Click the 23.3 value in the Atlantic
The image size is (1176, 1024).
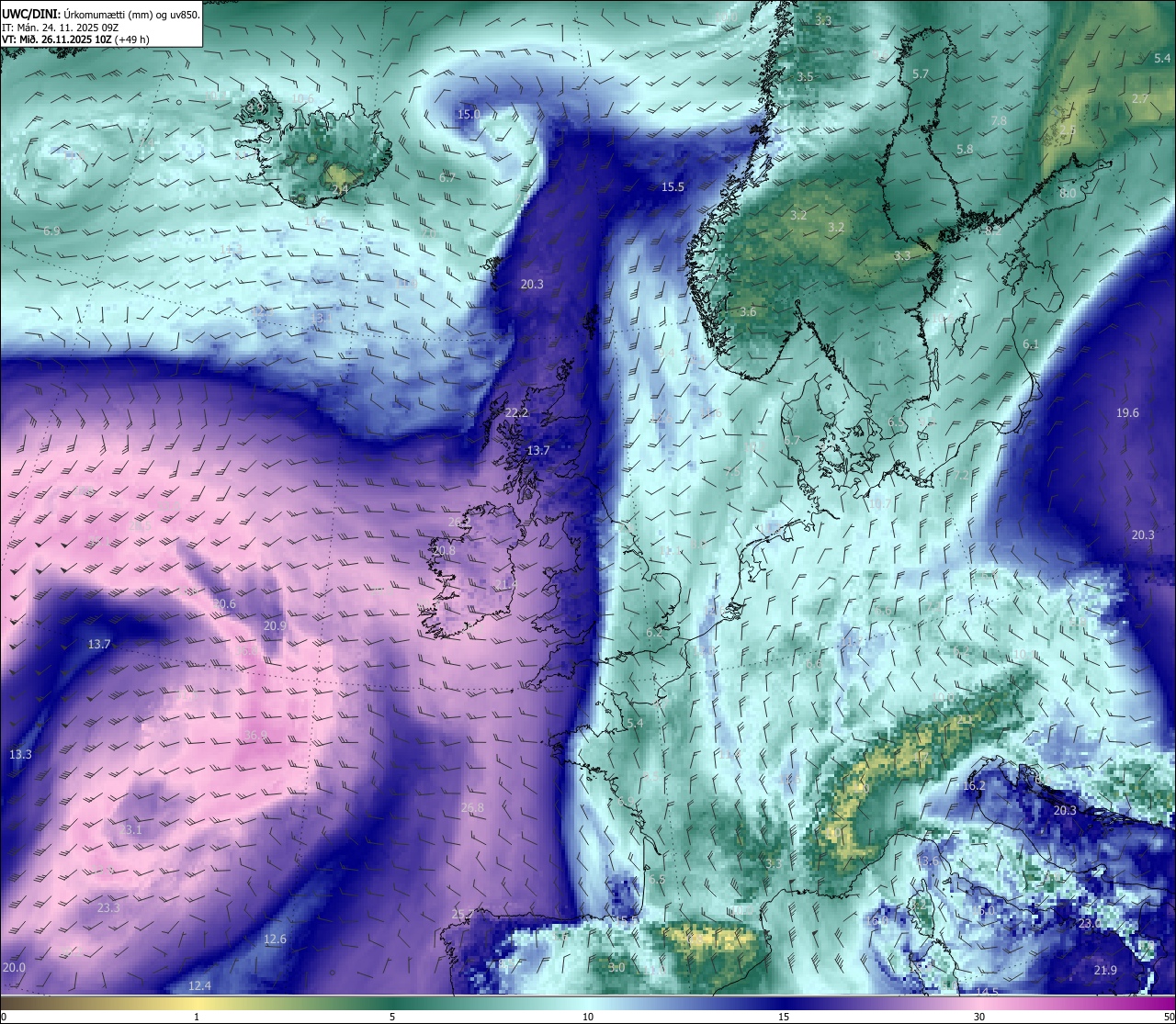tap(107, 907)
